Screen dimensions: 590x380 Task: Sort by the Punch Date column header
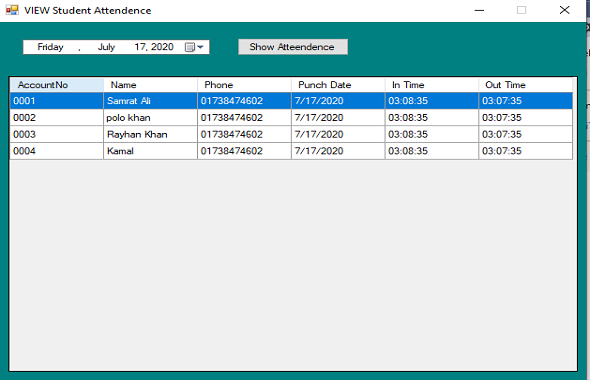(x=338, y=85)
